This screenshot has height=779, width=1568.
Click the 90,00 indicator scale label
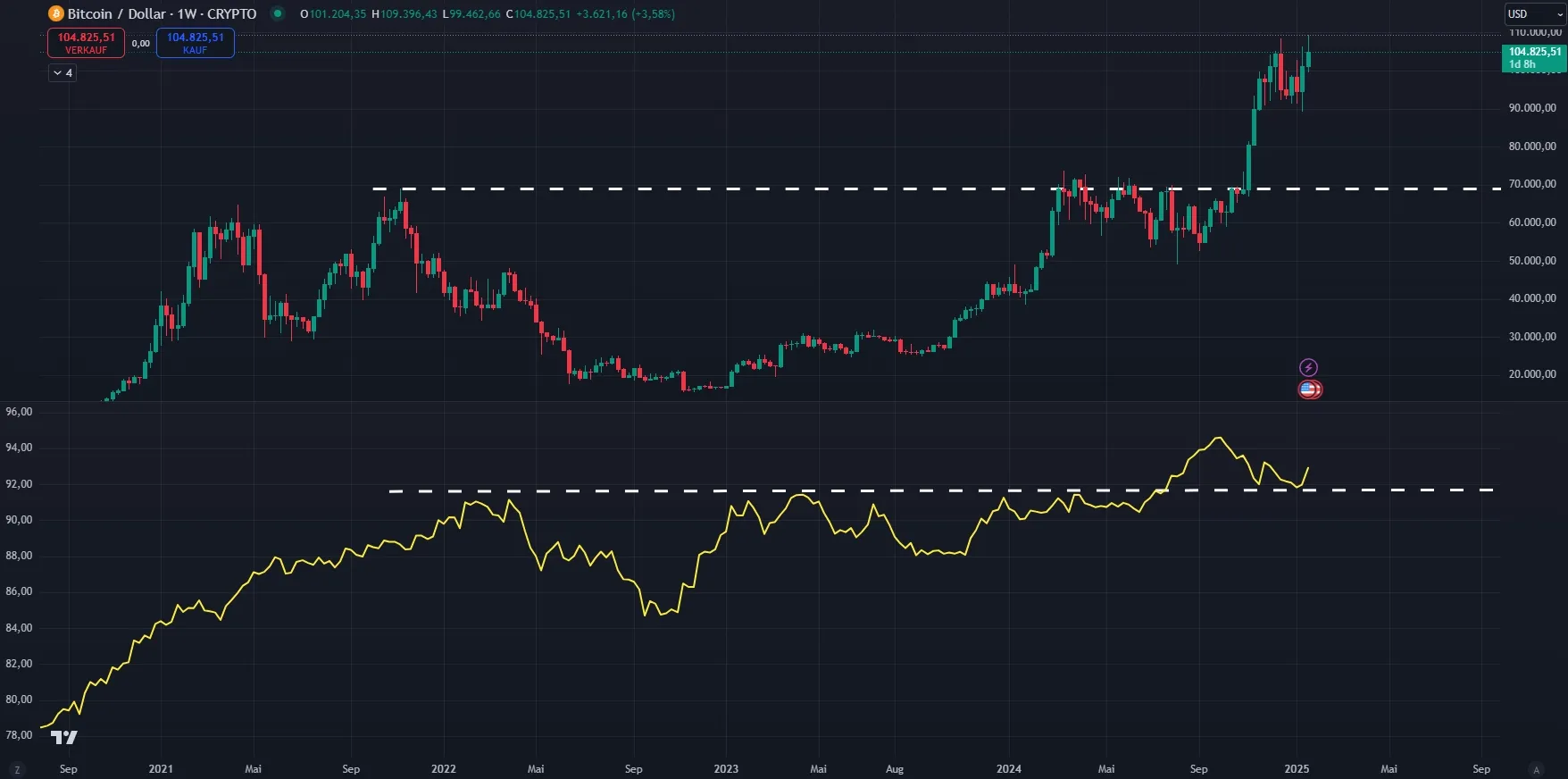tap(19, 520)
